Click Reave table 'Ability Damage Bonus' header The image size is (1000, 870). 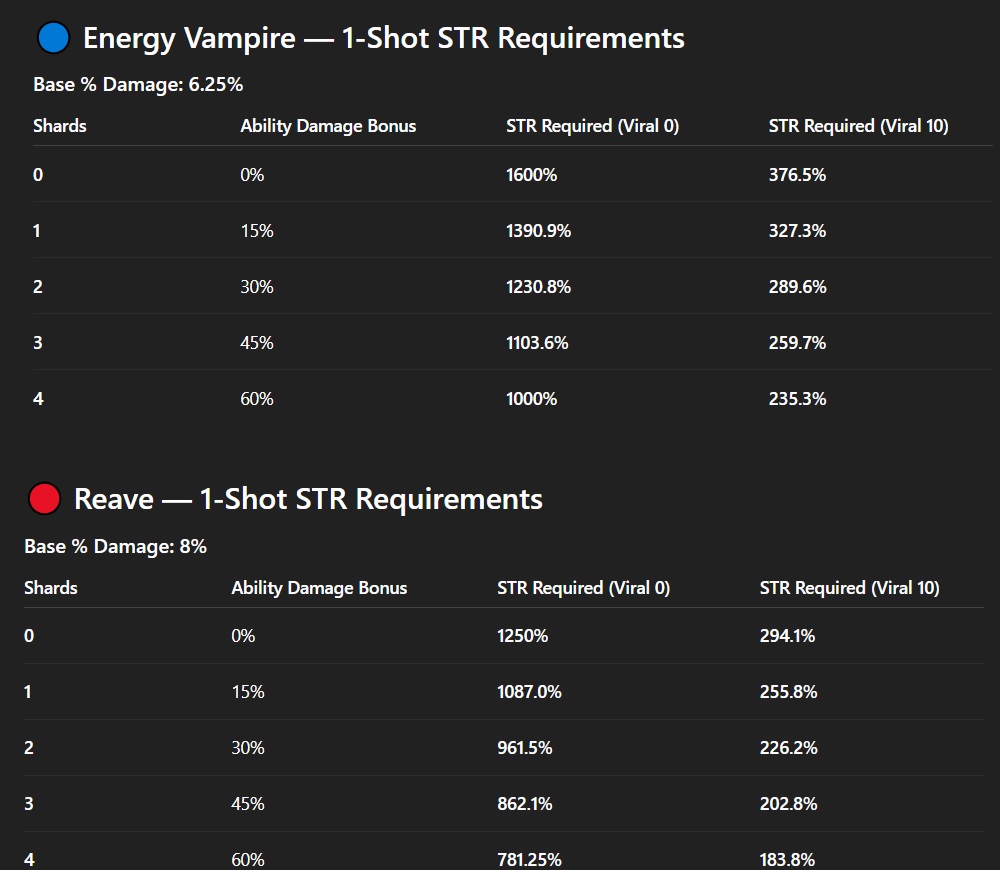[319, 588]
